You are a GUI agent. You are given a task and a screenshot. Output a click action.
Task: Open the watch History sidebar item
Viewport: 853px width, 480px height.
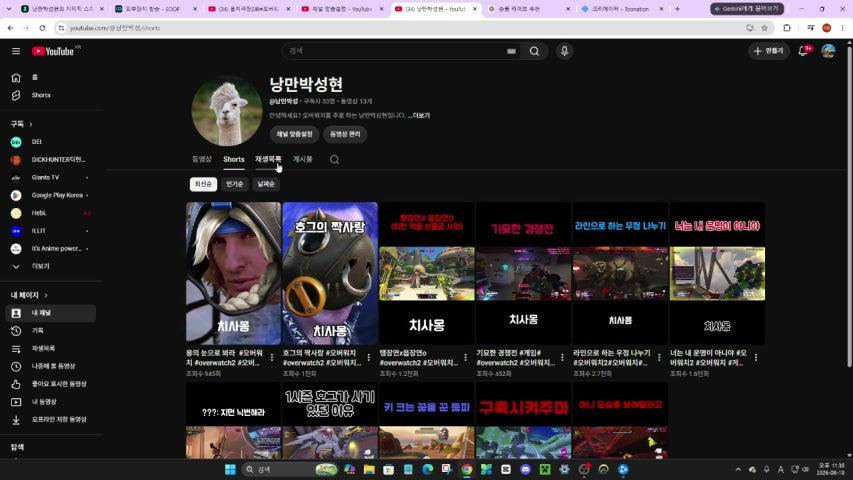52,331
